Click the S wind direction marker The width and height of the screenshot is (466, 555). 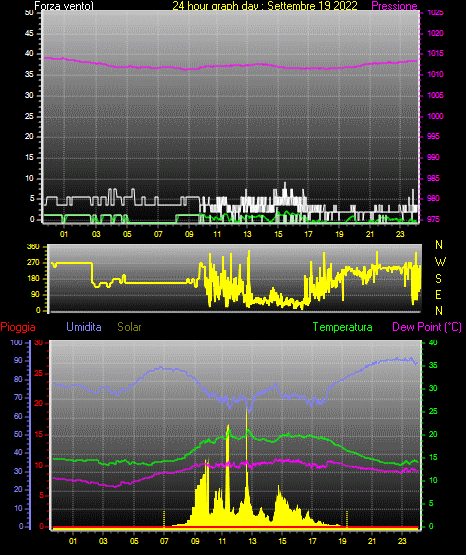point(438,279)
